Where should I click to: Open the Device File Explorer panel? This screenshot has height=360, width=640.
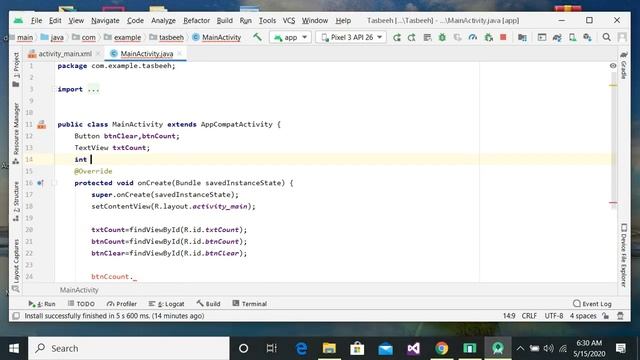click(623, 255)
